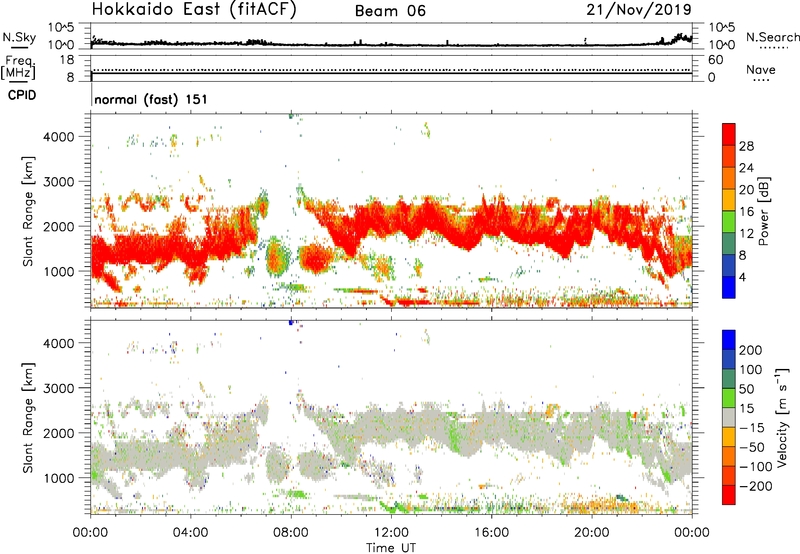Image resolution: width=800 pixels, height=554 pixels.
Task: Click the 'CPID' row label
Action: pyautogui.click(x=22, y=95)
